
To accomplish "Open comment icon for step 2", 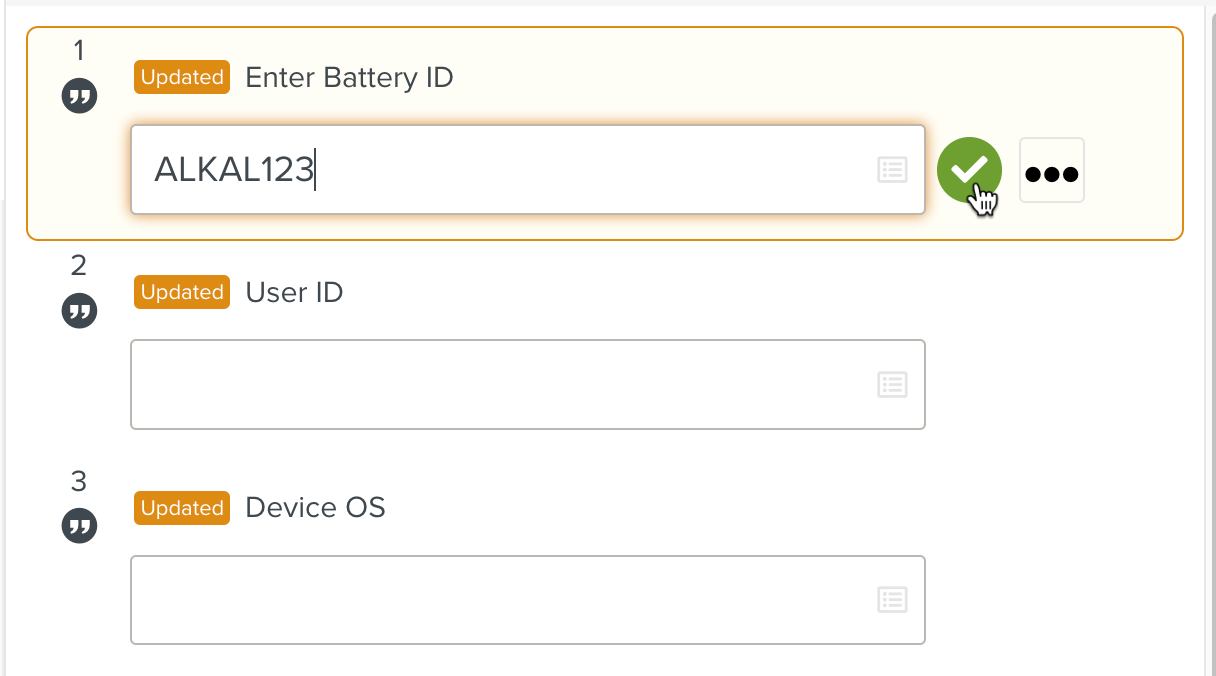I will tap(80, 312).
